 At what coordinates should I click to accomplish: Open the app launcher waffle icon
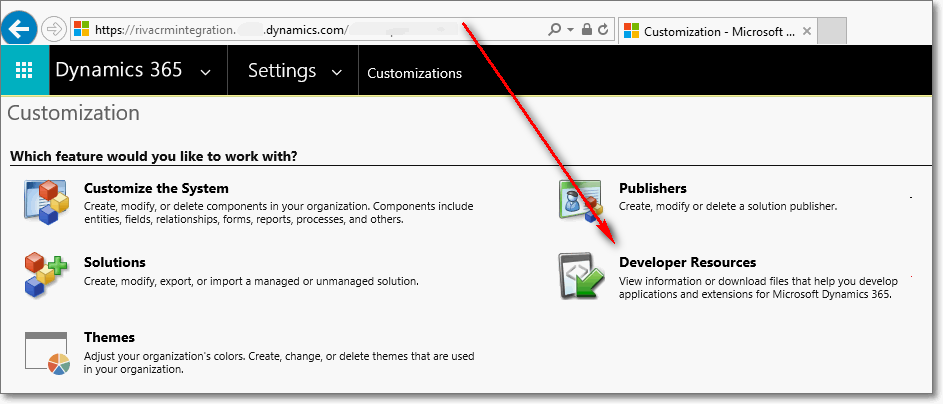24,70
